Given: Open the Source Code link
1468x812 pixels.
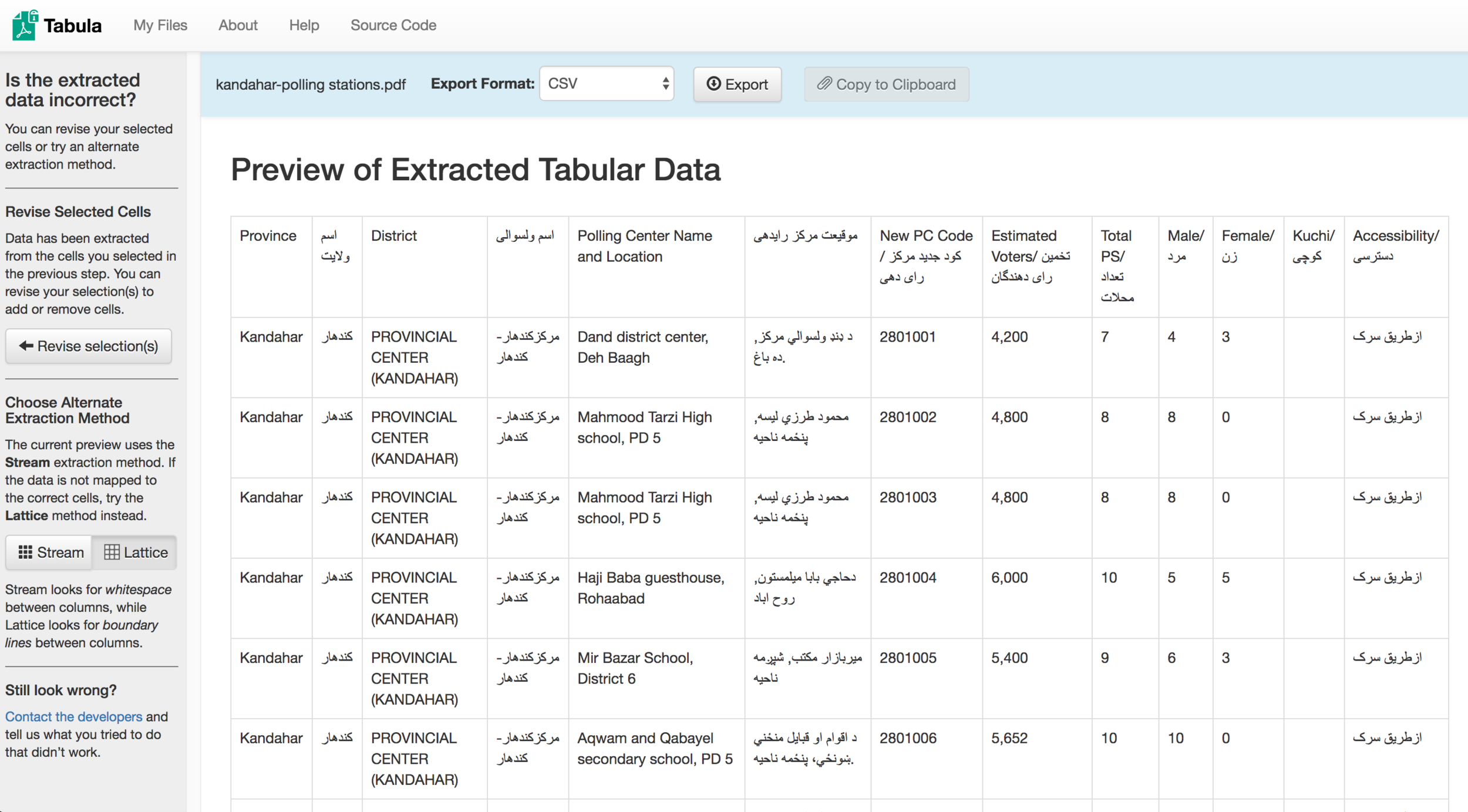Looking at the screenshot, I should 393,25.
